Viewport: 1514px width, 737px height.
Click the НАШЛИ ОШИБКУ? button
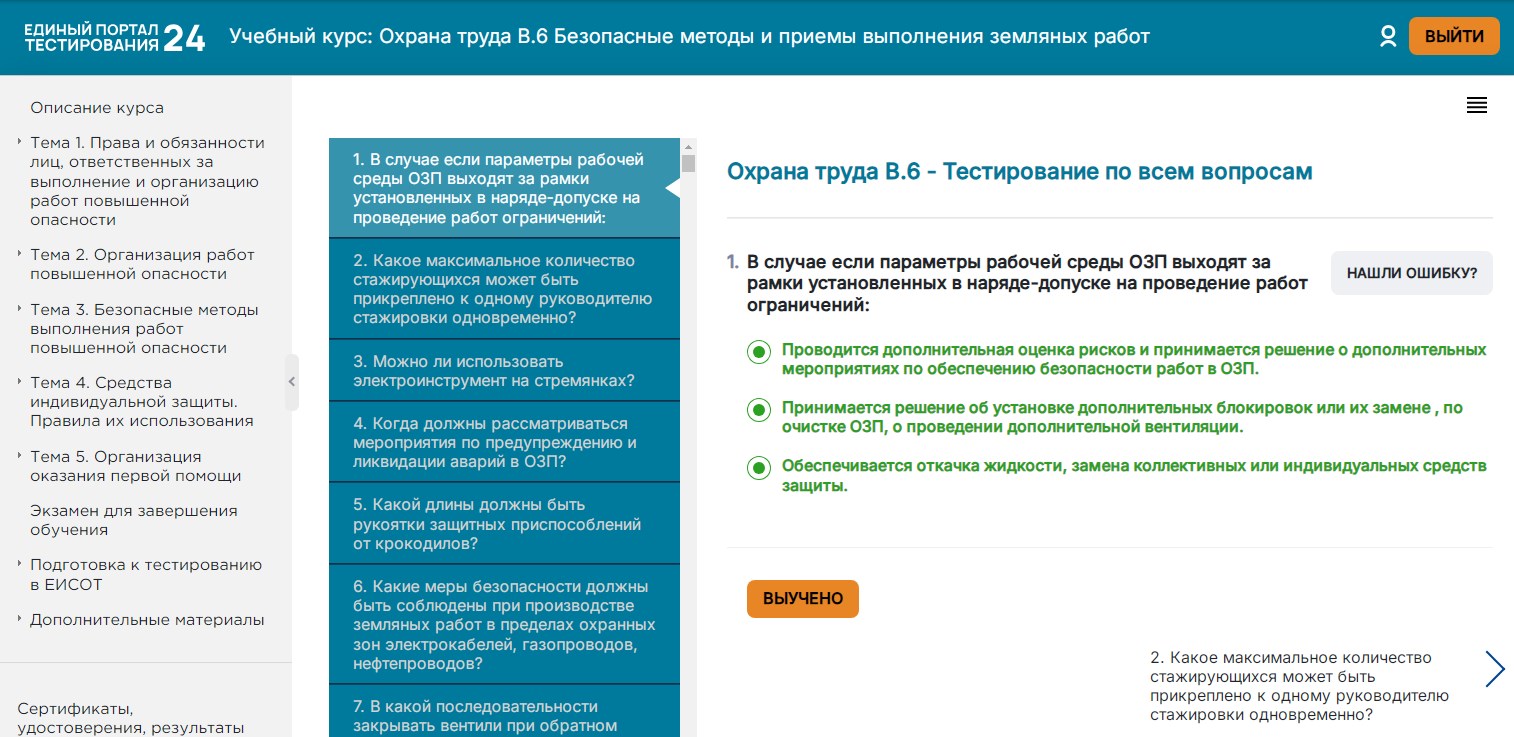[1410, 273]
